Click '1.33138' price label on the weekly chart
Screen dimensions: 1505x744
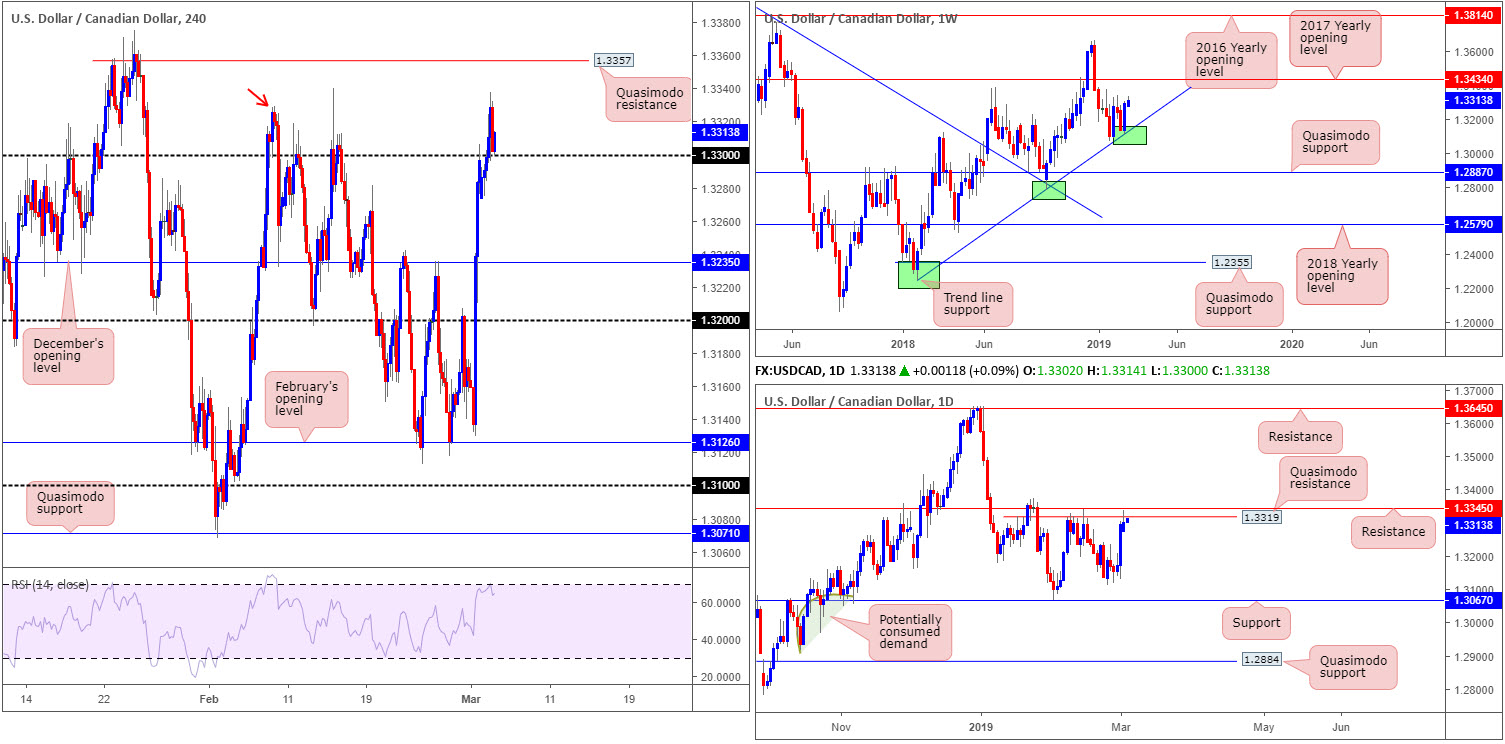(x=1474, y=100)
